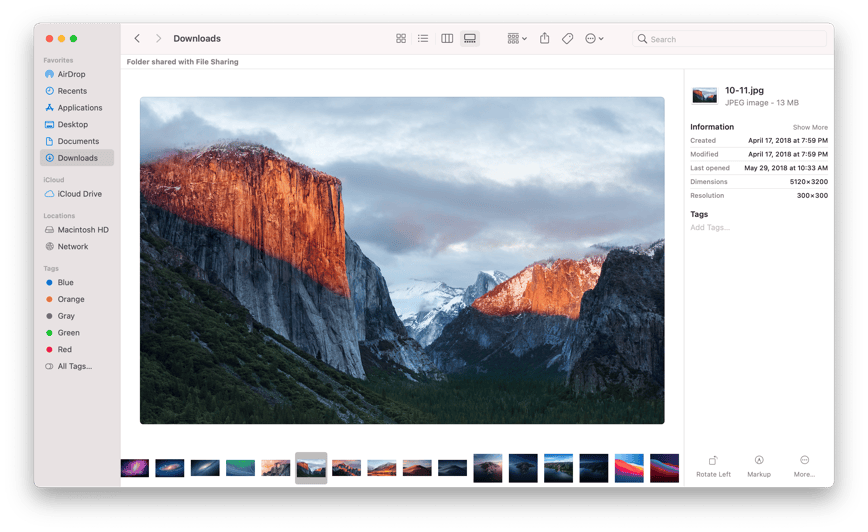This screenshot has height=532, width=868.
Task: Select the Blue tag
Action: tap(77, 282)
